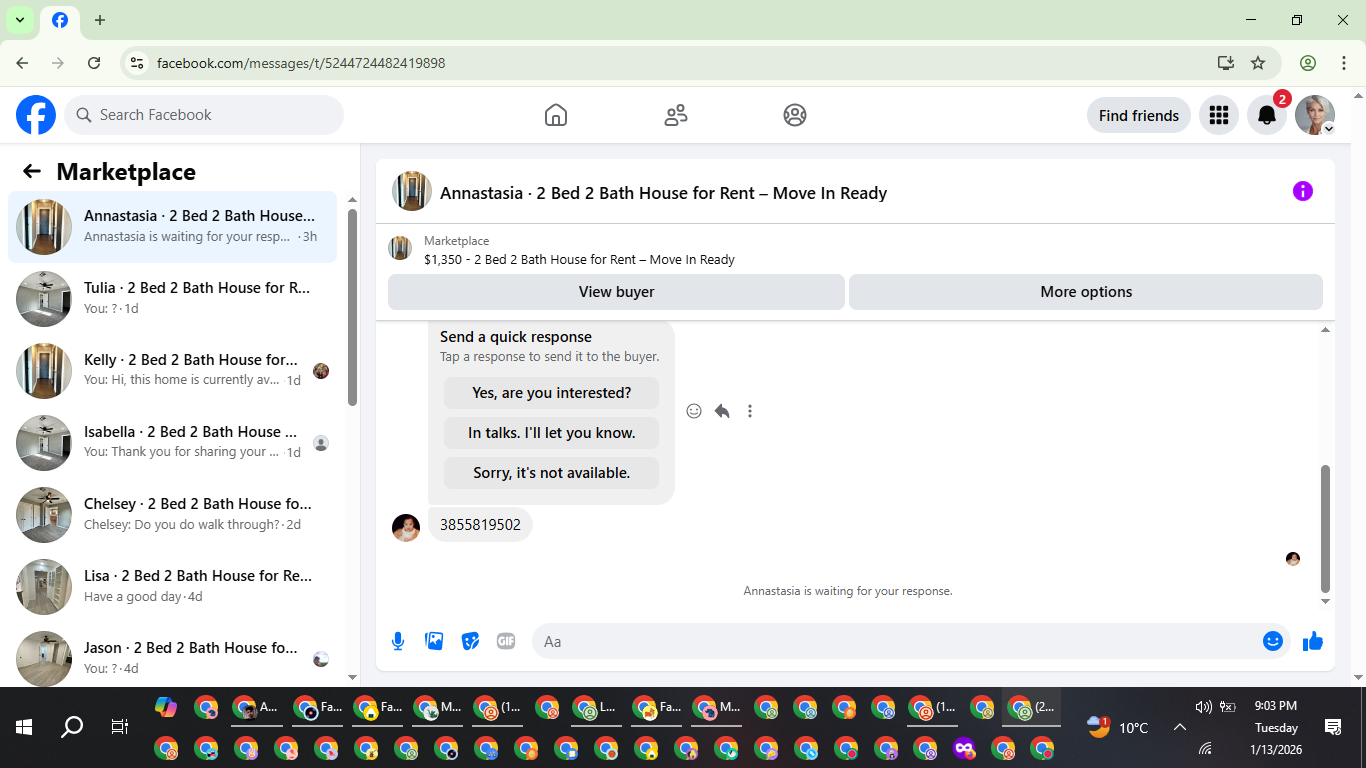Viewport: 1366px width, 768px height.
Task: Click the address bar URL facebook.com/messages
Action: coord(301,63)
